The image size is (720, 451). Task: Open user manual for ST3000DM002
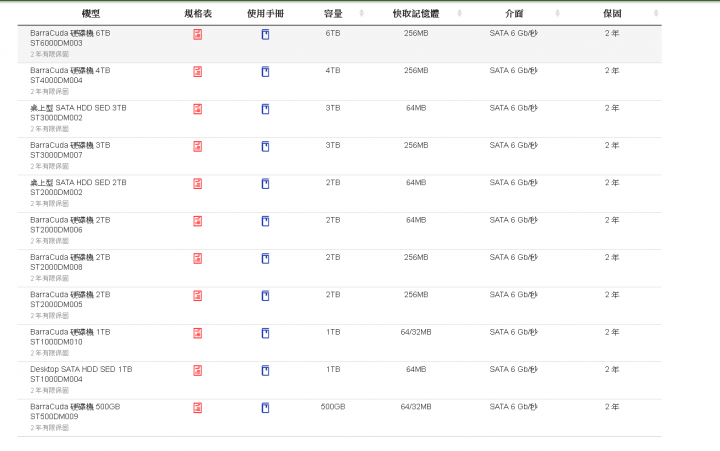pyautogui.click(x=265, y=109)
